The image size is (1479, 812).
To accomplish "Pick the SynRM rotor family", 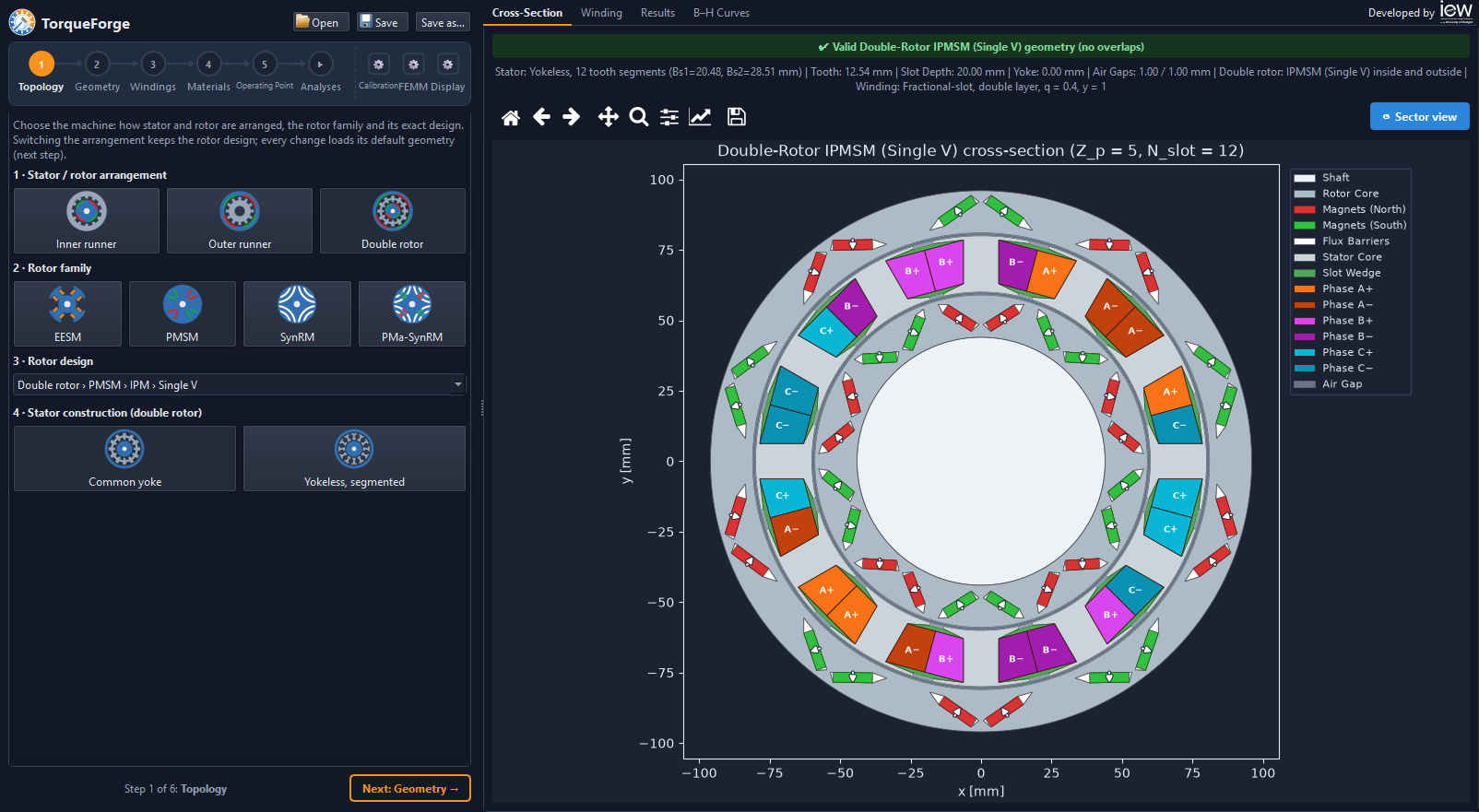I will coord(297,313).
